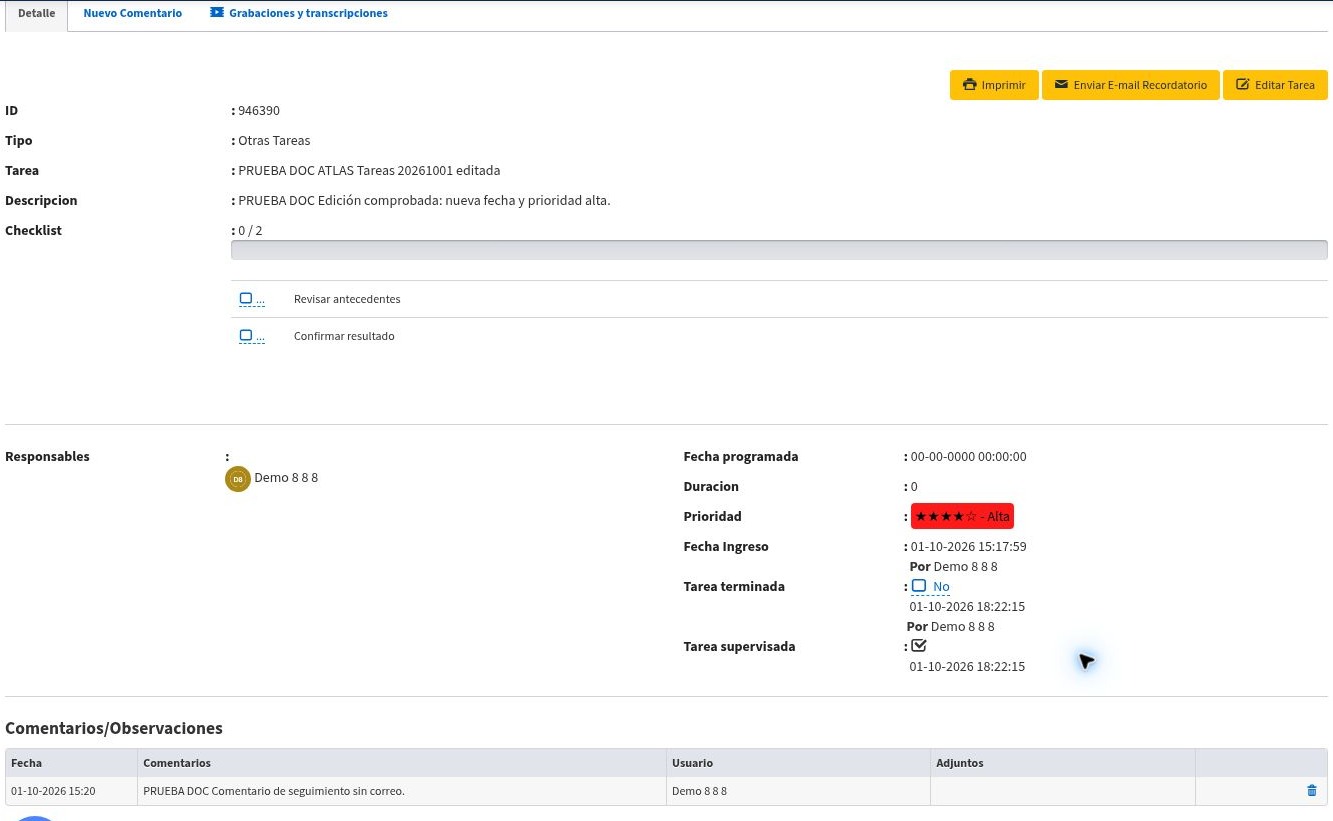Toggle the Tarea terminada checkbox
Image resolution: width=1333 pixels, height=821 pixels.
tap(919, 586)
